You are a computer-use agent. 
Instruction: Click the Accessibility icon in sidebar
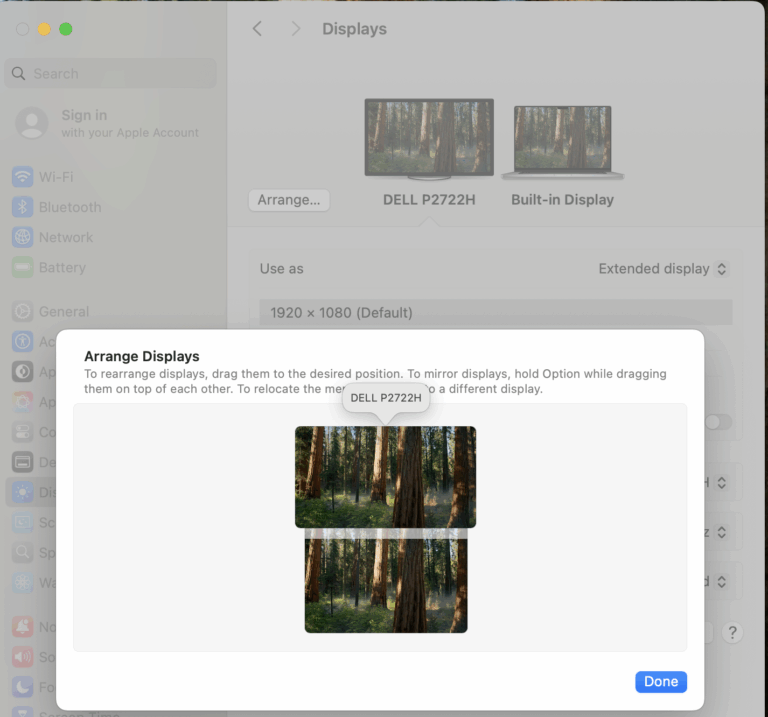coord(22,341)
